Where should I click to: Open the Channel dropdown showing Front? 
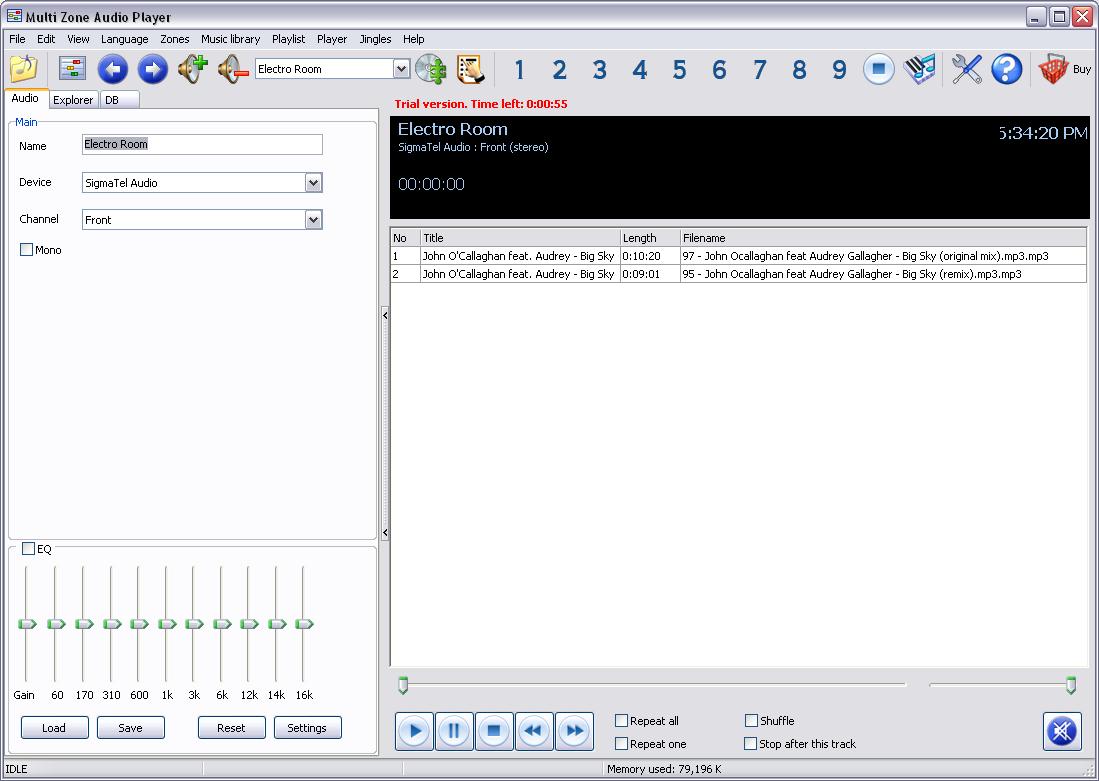tap(315, 219)
